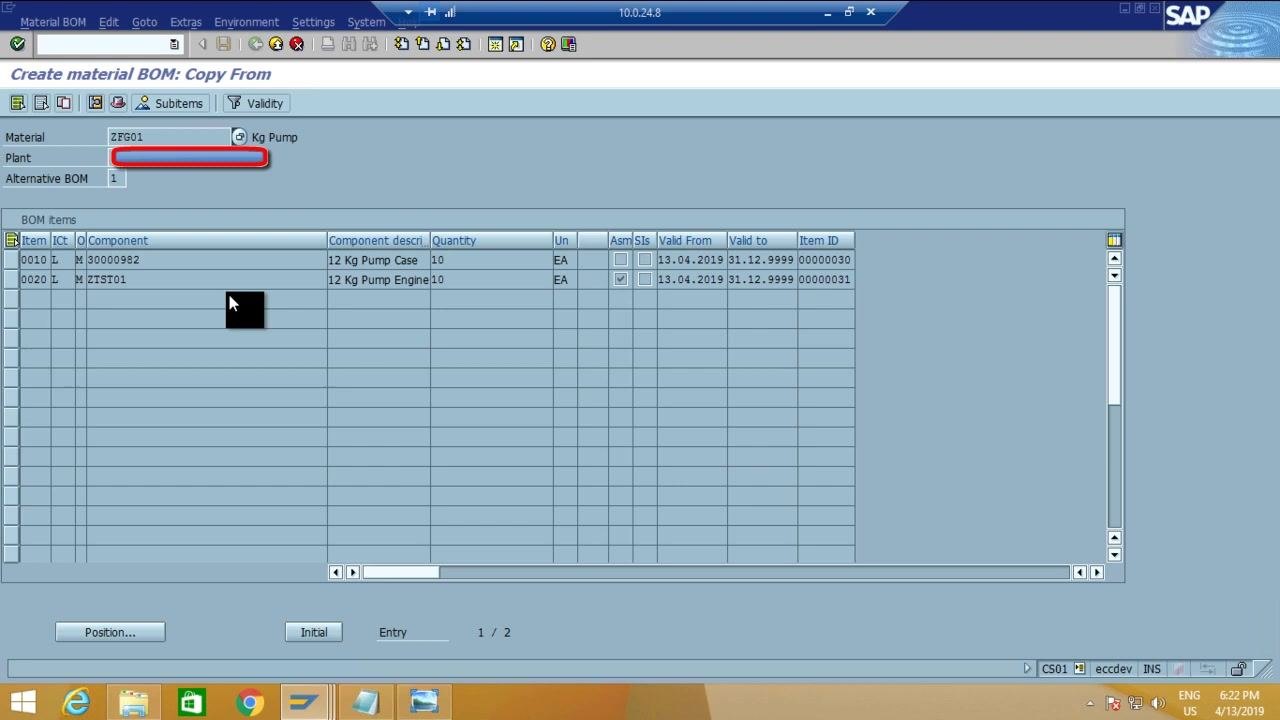Click the vertical scrollbar thumb of BOM items

pos(1114,344)
